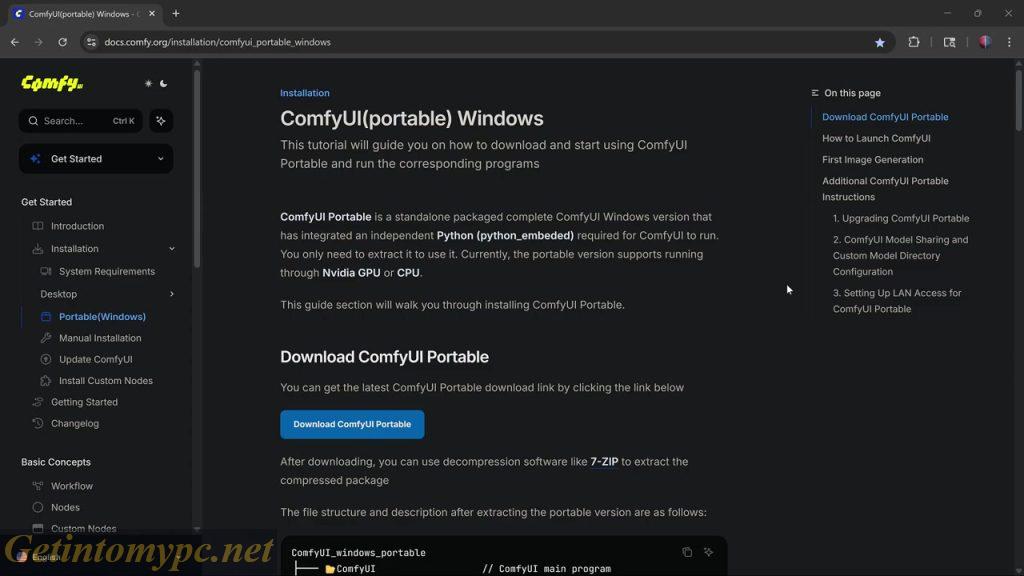
Task: Open Update ComfyUI page
Action: pyautogui.click(x=95, y=359)
